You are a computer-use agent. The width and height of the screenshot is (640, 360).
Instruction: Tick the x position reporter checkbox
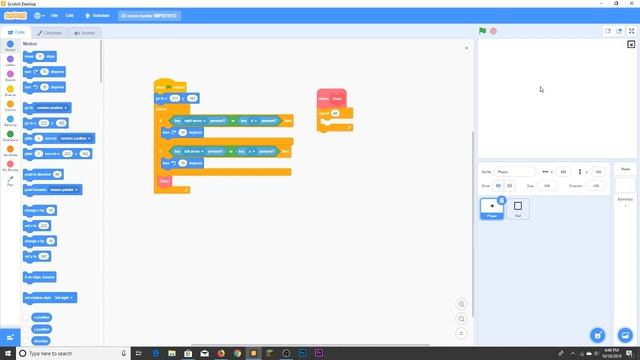(27, 317)
